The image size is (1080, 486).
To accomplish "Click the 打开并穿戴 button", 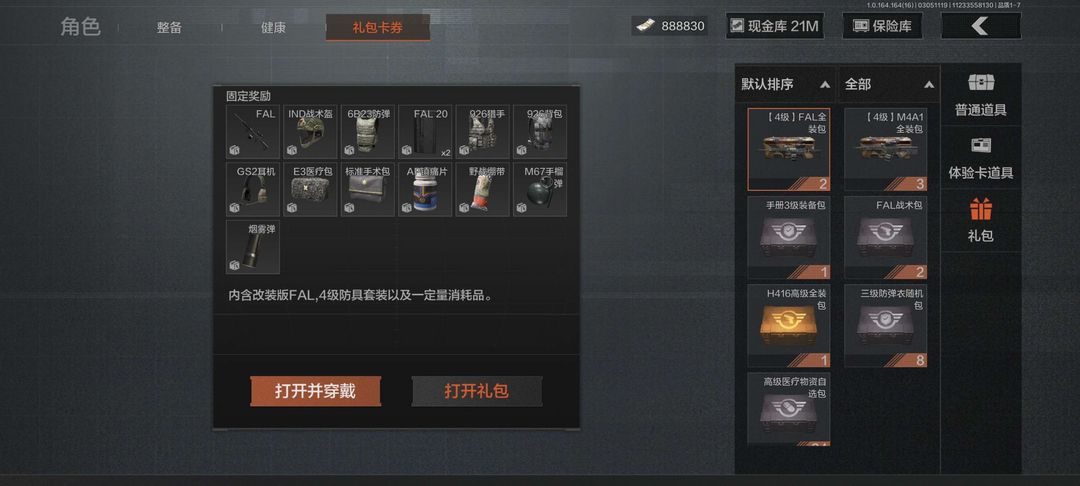I will tap(315, 391).
